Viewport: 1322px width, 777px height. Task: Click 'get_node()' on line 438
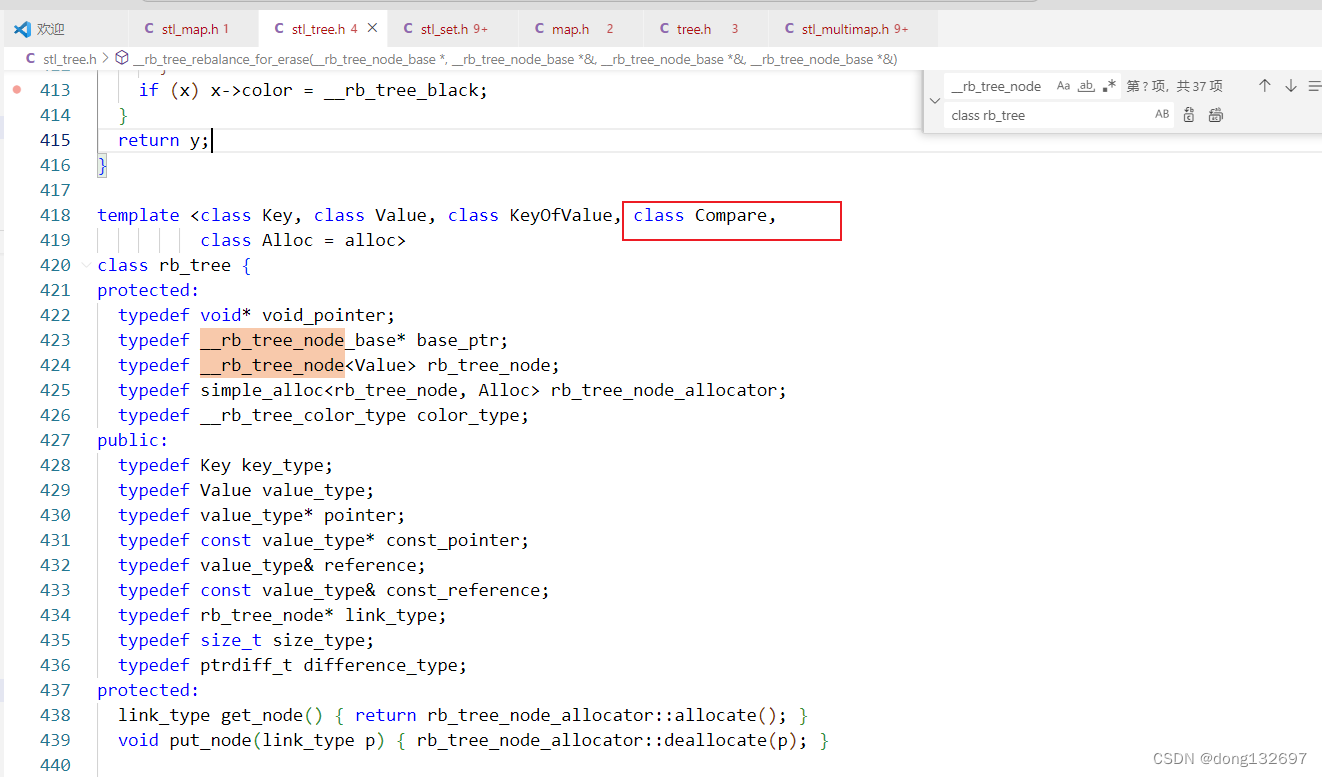coord(272,715)
